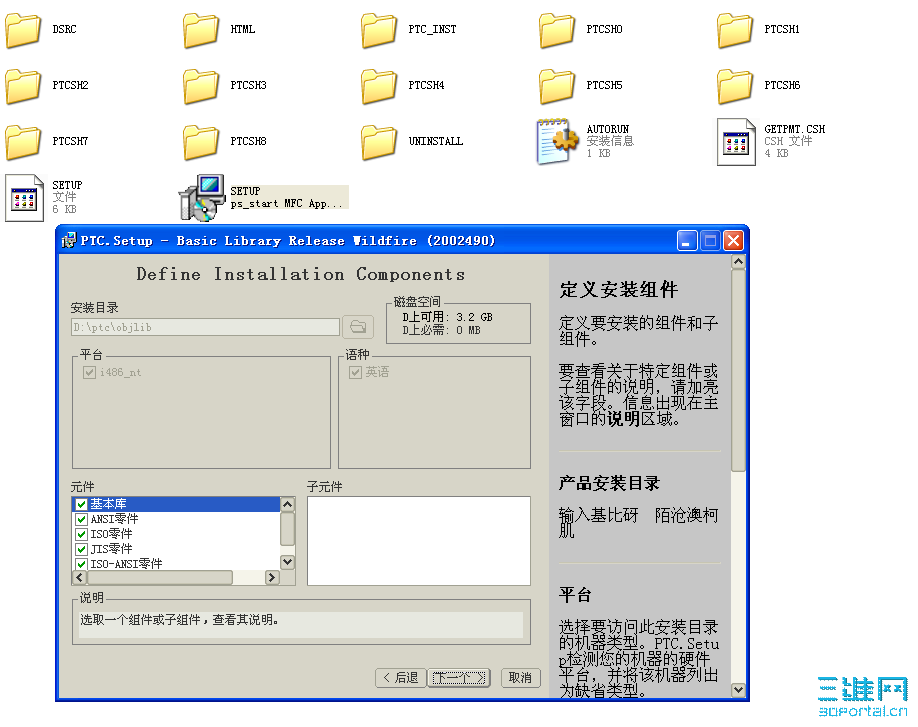
Task: Click the PTC.Setup title bar icon
Action: pyautogui.click(x=68, y=240)
